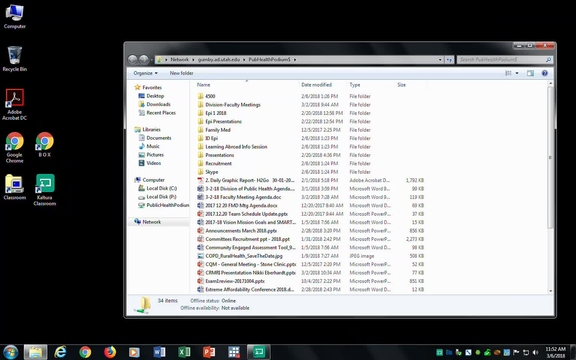Click the volume speaker tray icon

point(536,352)
